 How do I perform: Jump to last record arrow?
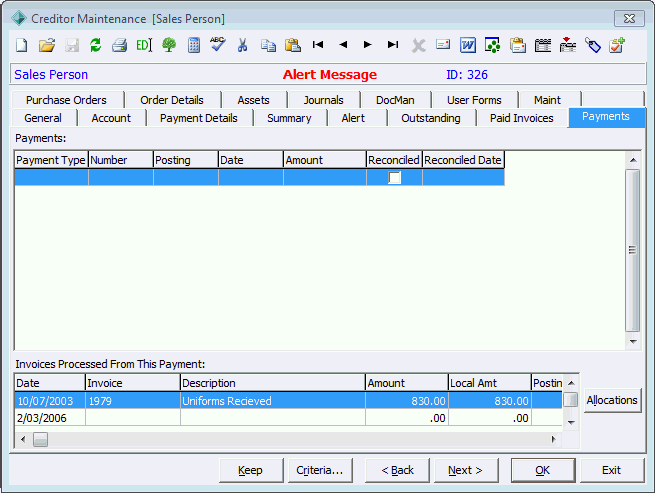[393, 44]
